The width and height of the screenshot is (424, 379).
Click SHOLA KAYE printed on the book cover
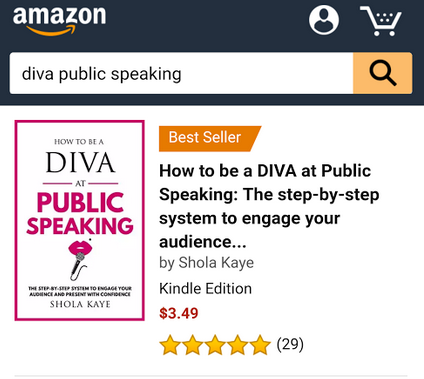coord(80,304)
